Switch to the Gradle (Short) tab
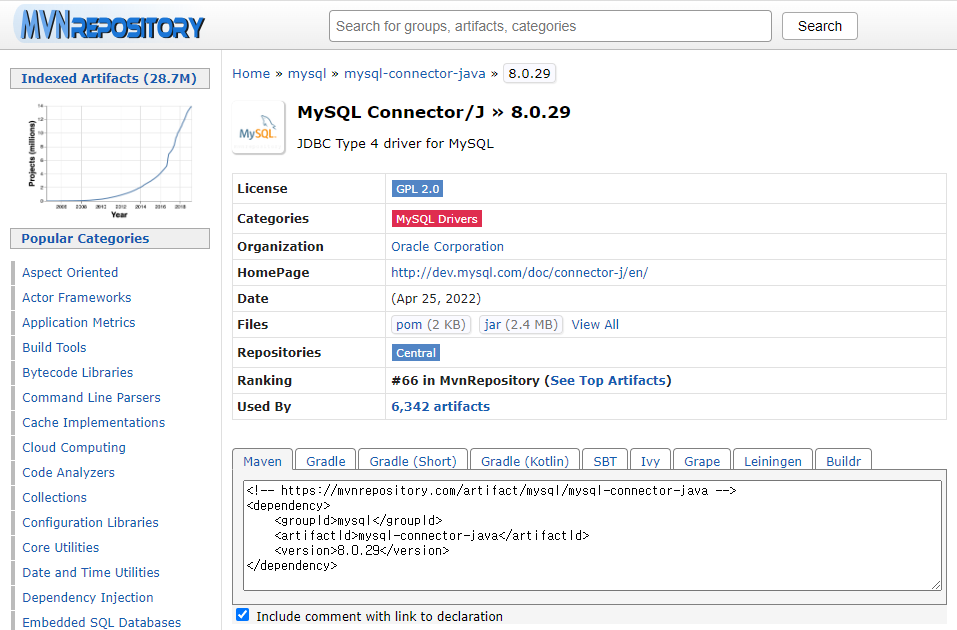This screenshot has height=630, width=957. tap(413, 461)
